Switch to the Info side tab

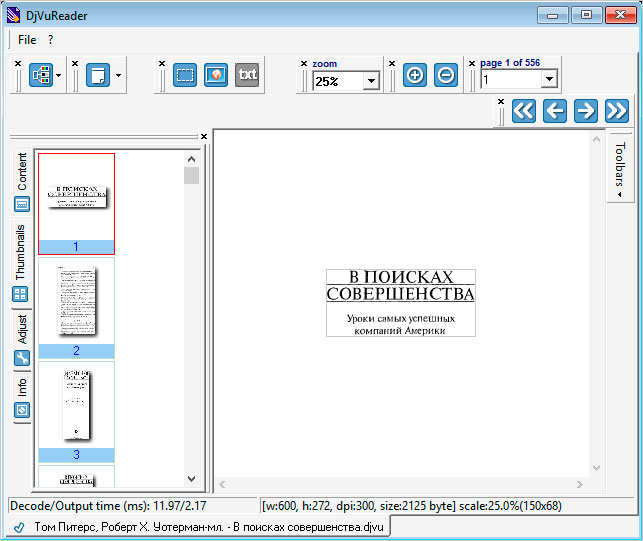coord(22,397)
